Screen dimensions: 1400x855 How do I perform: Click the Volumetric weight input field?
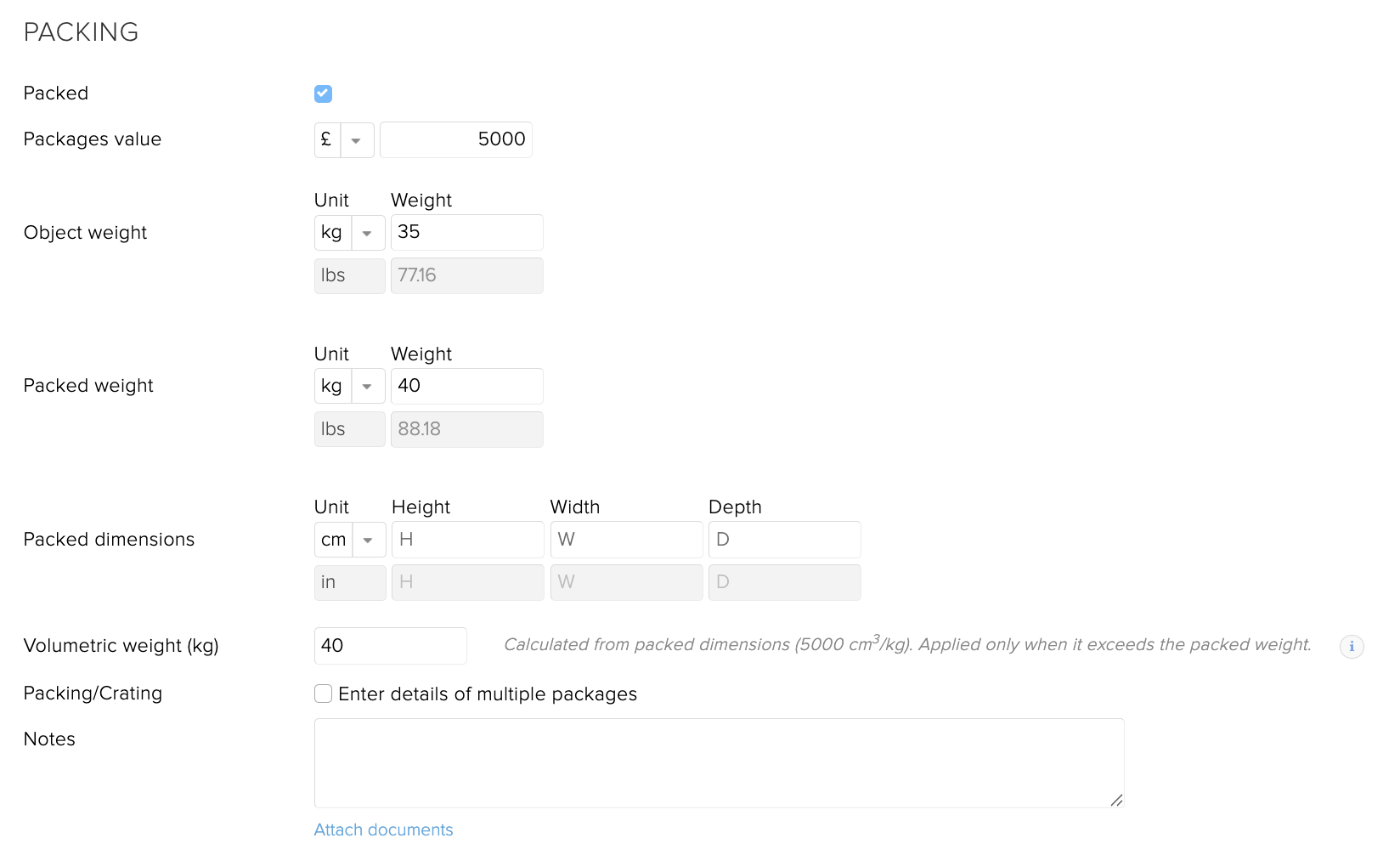(x=390, y=647)
